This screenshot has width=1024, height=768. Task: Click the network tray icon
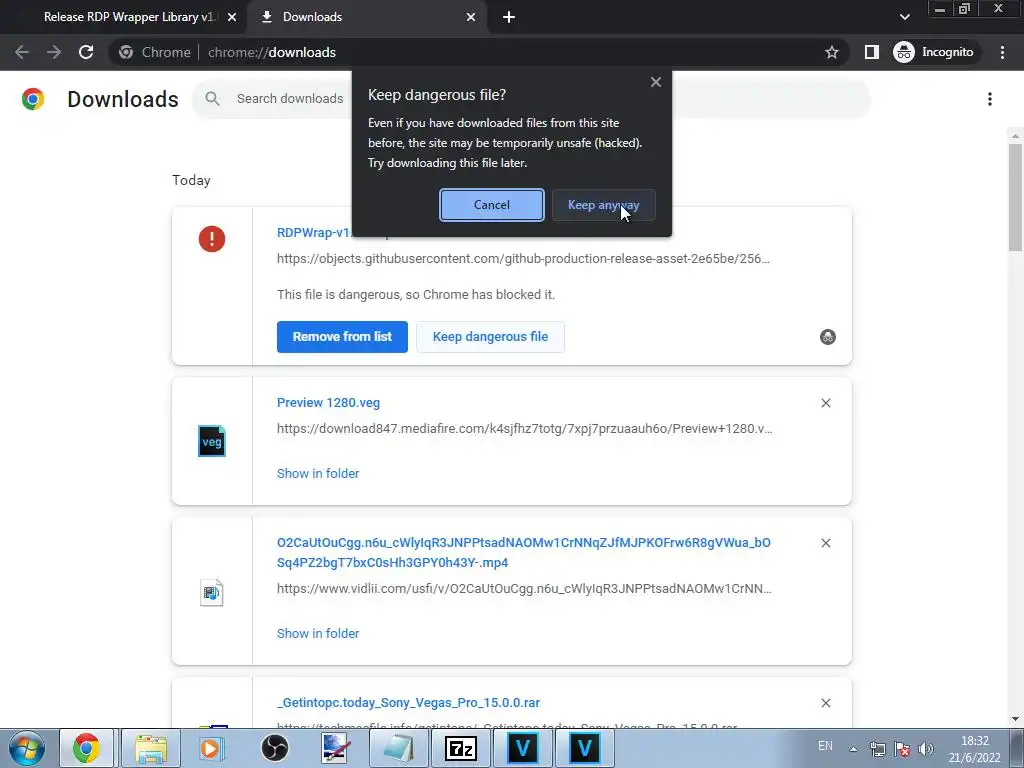coord(878,749)
